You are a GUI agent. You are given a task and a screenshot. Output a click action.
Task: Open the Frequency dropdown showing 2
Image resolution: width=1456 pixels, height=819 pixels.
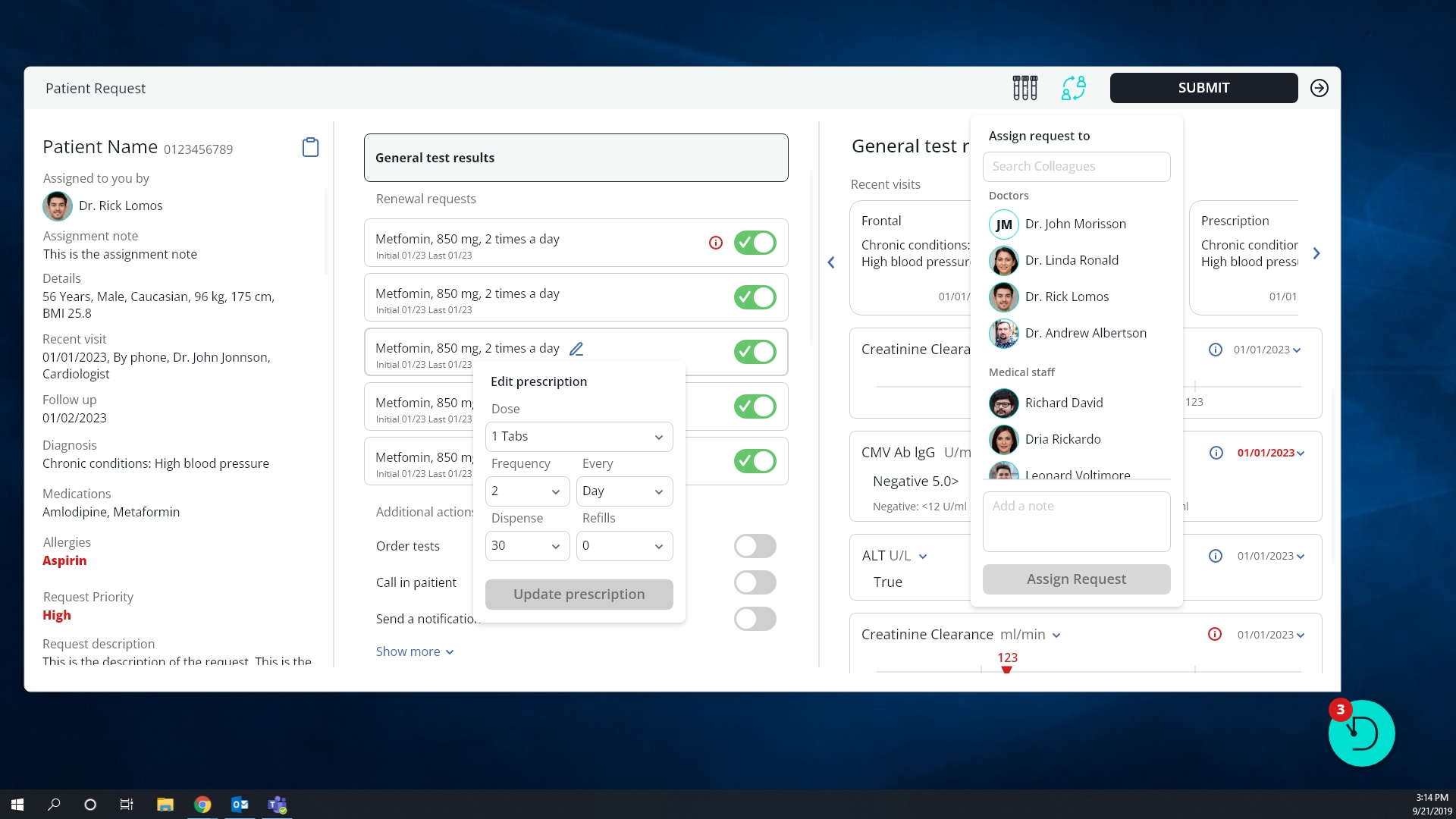coord(527,491)
